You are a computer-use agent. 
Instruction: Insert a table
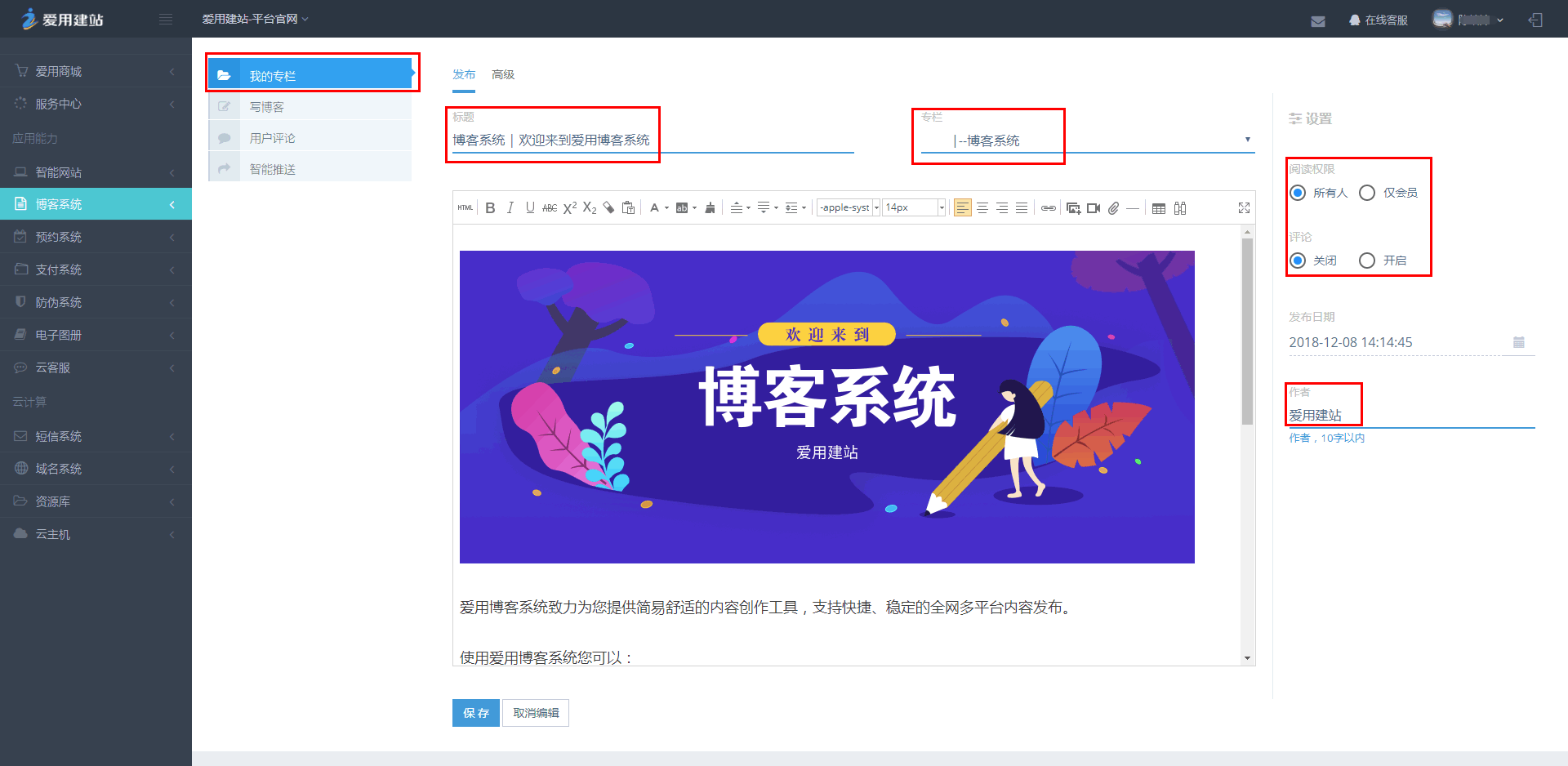[x=1159, y=208]
